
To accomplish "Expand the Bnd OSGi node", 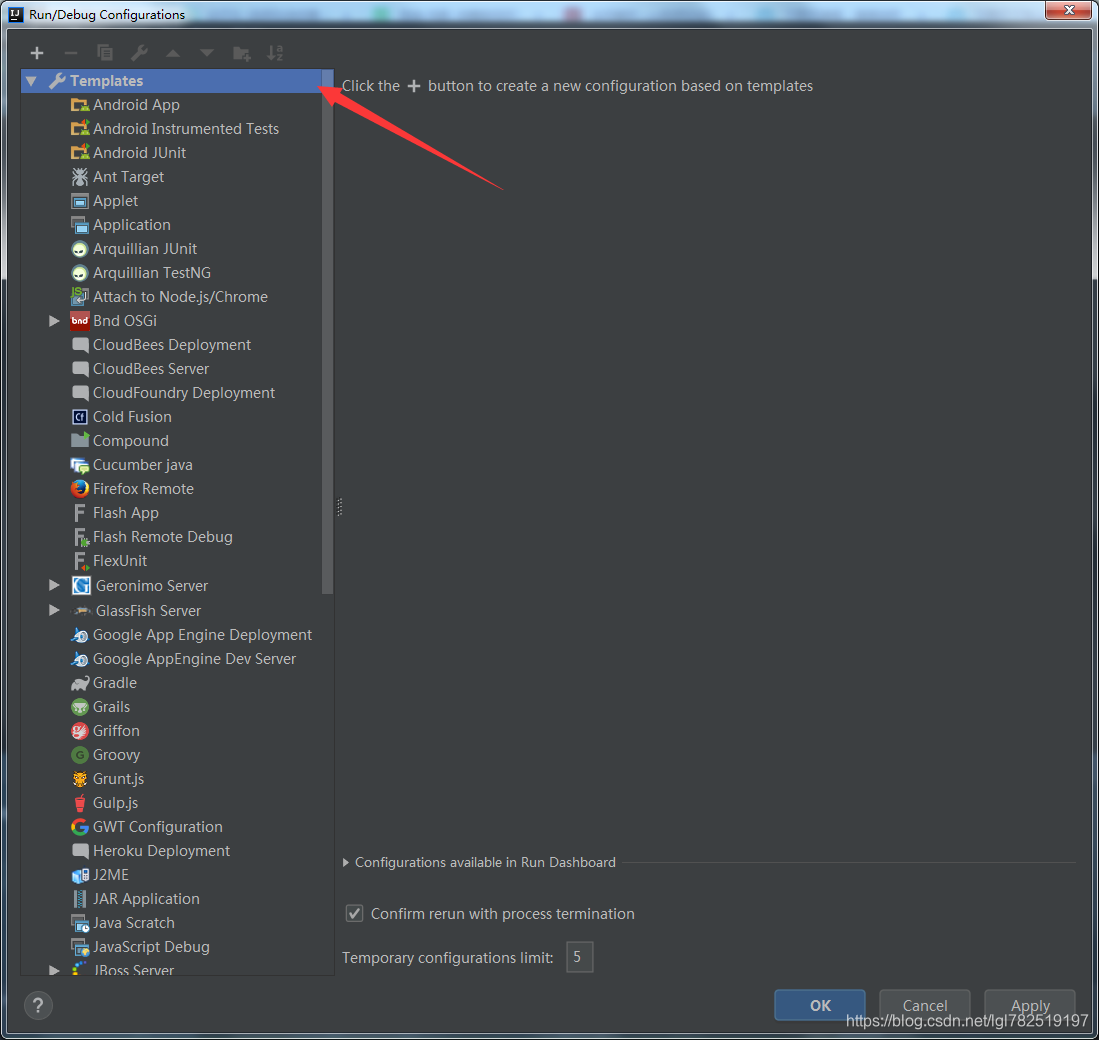I will point(54,321).
